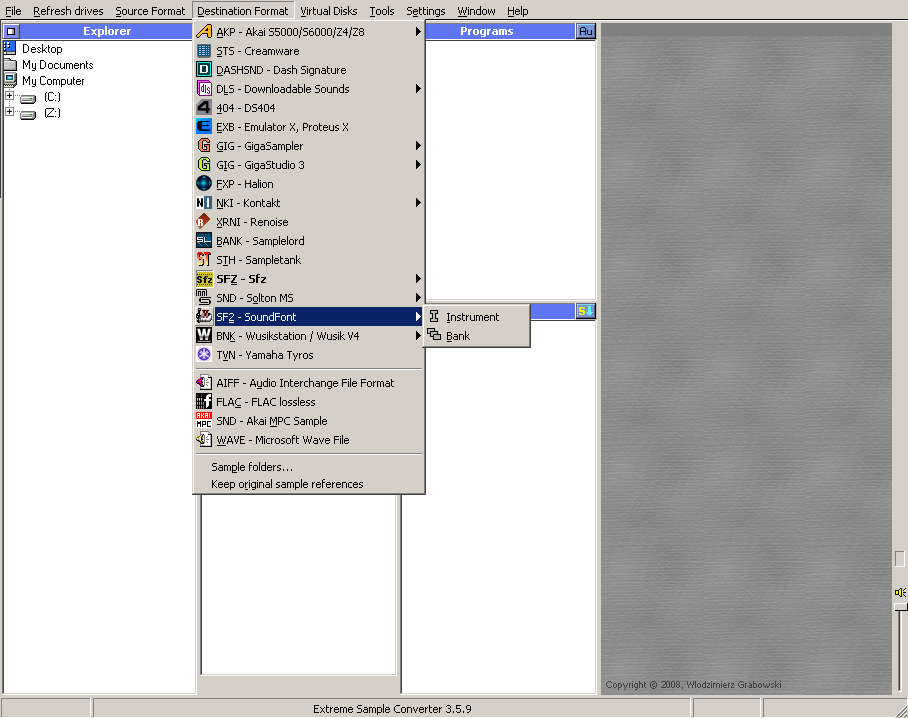
Task: Select Bank in SoundFont submenu
Action: 477,336
